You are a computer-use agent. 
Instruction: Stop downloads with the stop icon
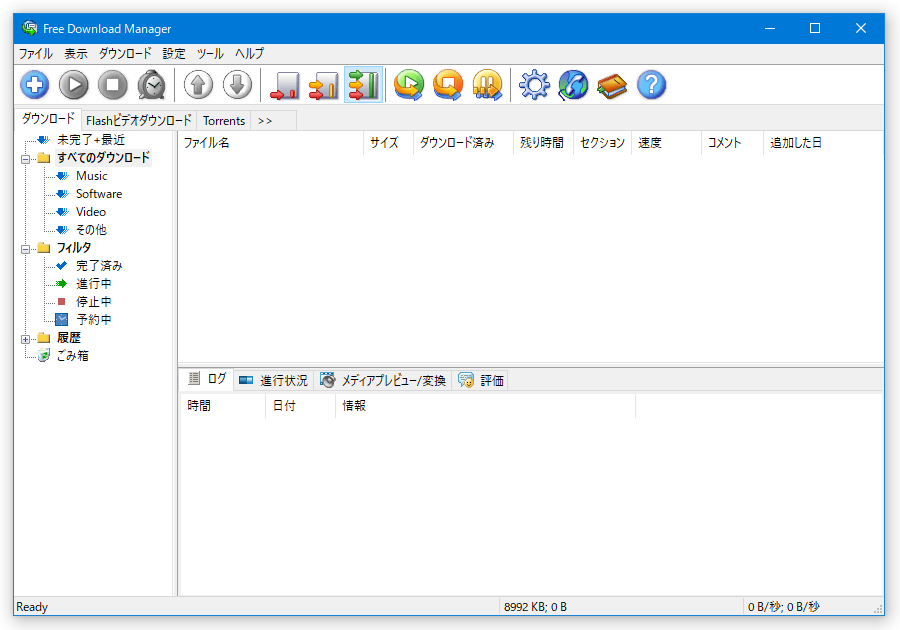coord(112,85)
